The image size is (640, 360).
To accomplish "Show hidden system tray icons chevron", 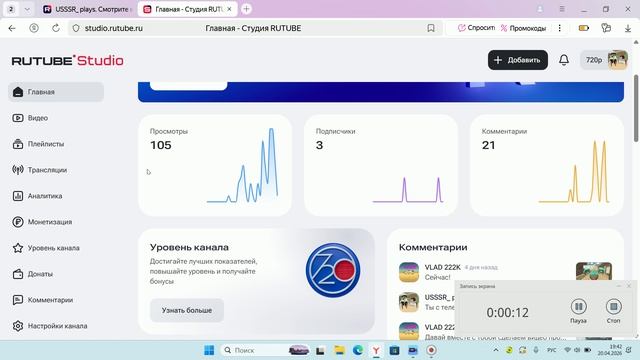I will pos(496,350).
